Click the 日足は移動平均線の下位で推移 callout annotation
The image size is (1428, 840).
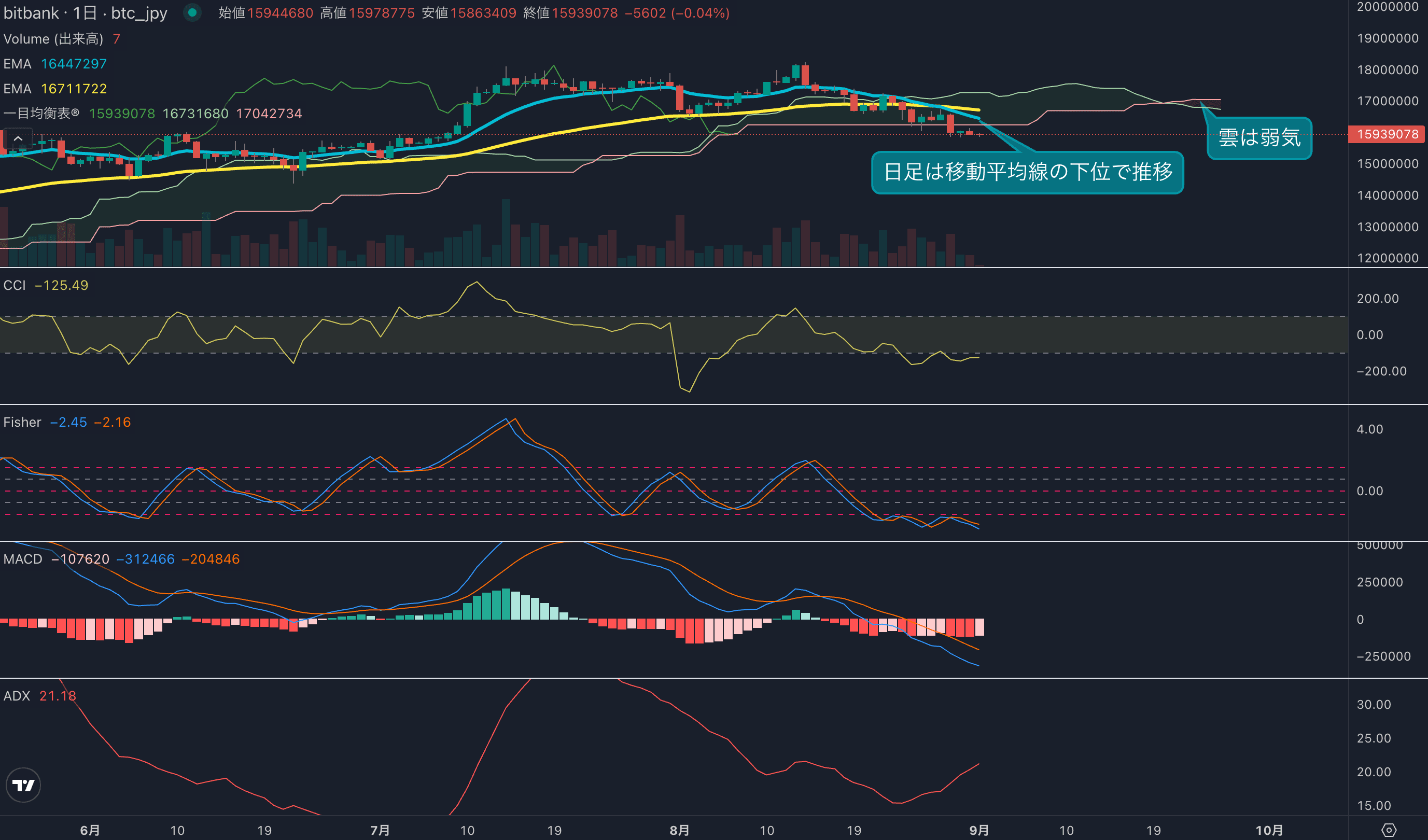coord(1027,172)
